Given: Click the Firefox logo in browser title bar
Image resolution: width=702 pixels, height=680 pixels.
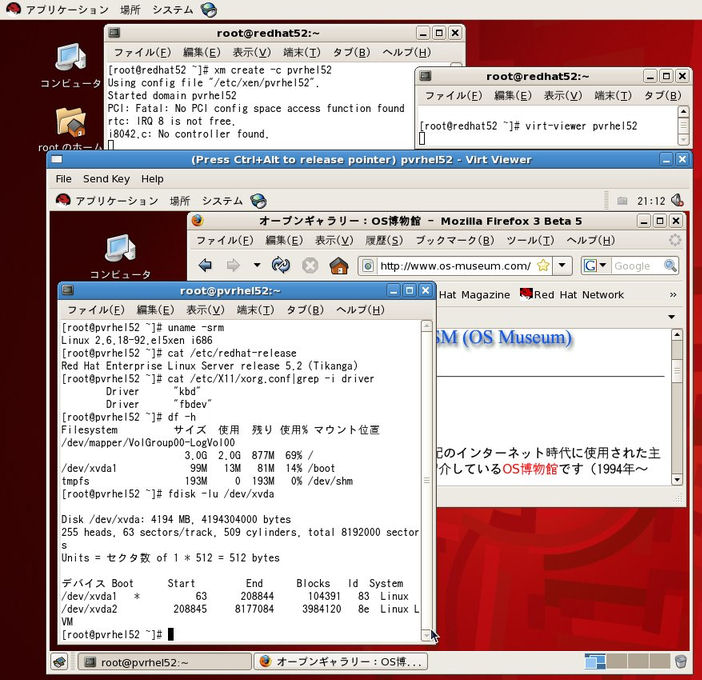Looking at the screenshot, I should [x=197, y=221].
